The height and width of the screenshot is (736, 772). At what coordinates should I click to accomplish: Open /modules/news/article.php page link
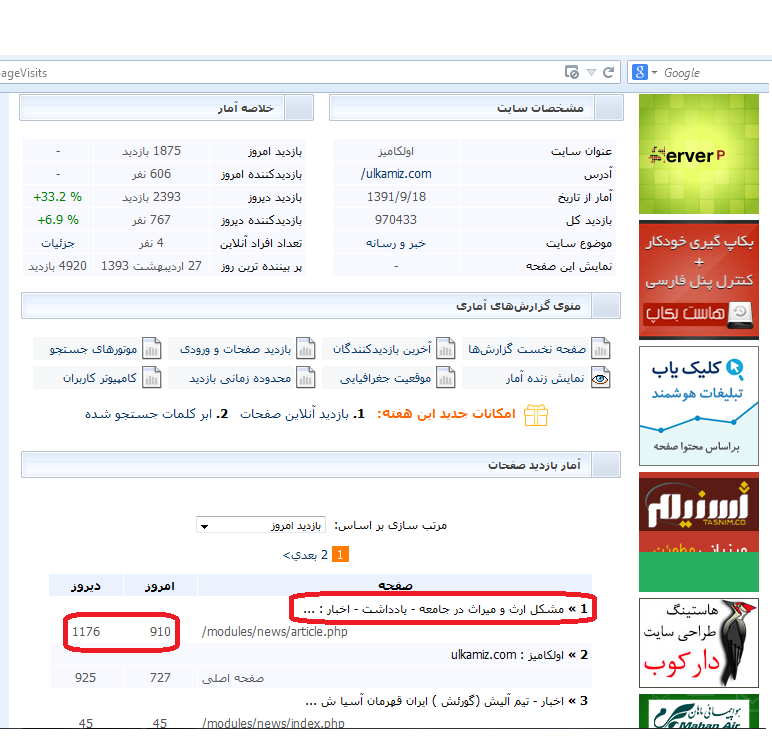point(274,632)
